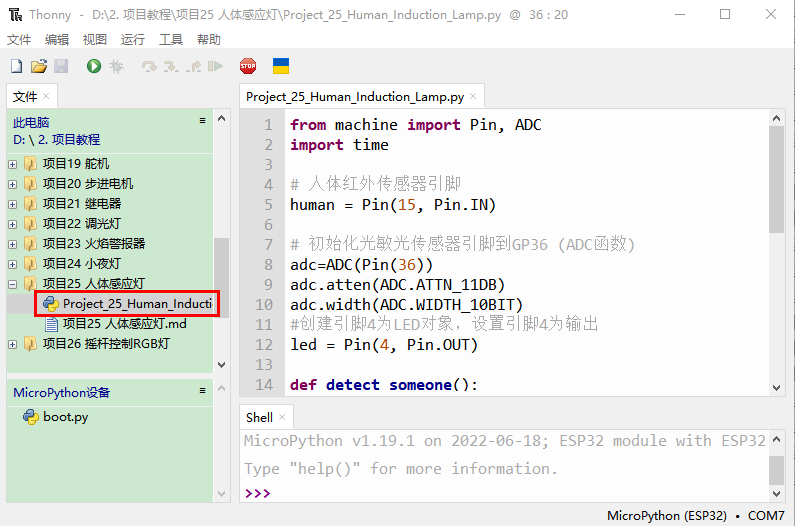Click the Shell prompt input line
Image resolution: width=795 pixels, height=526 pixels.
coord(500,494)
